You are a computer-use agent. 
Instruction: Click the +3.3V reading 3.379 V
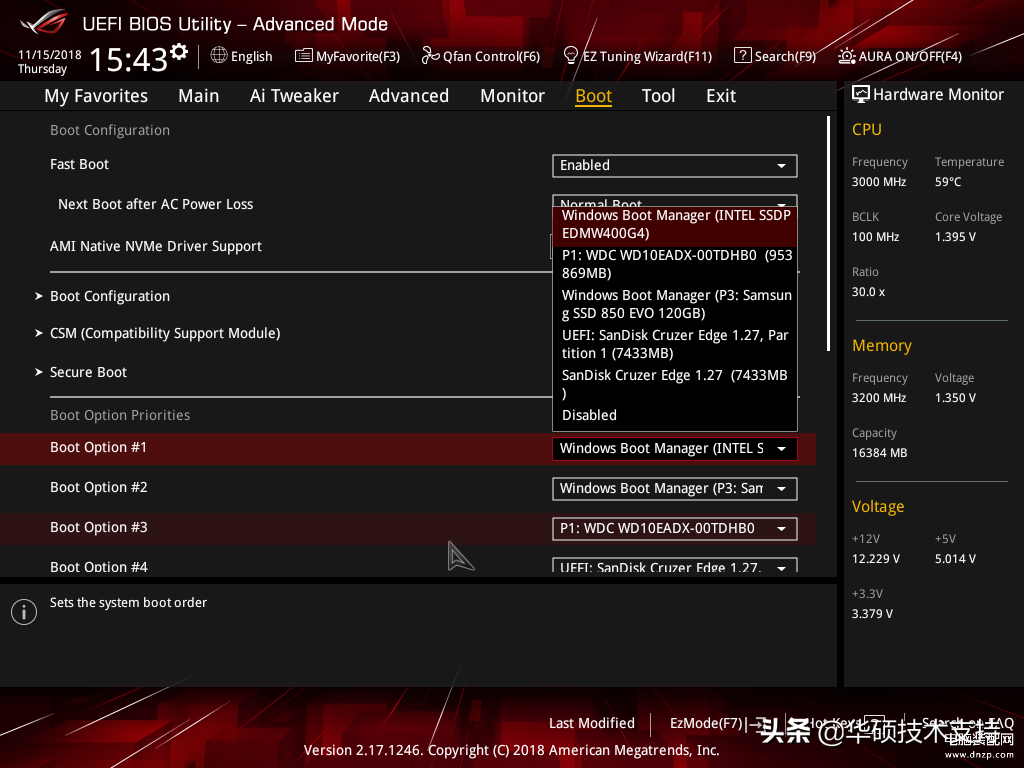[872, 614]
